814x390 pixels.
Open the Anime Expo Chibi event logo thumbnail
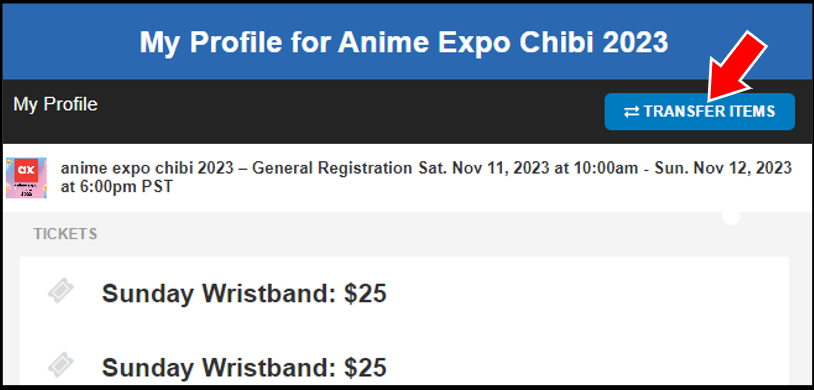tap(26, 178)
